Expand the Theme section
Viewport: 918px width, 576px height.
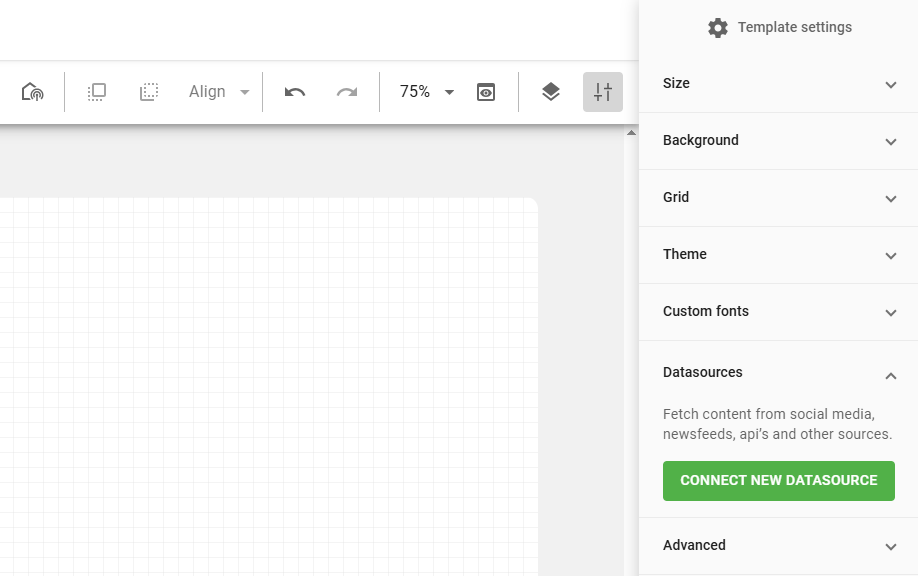tap(779, 255)
